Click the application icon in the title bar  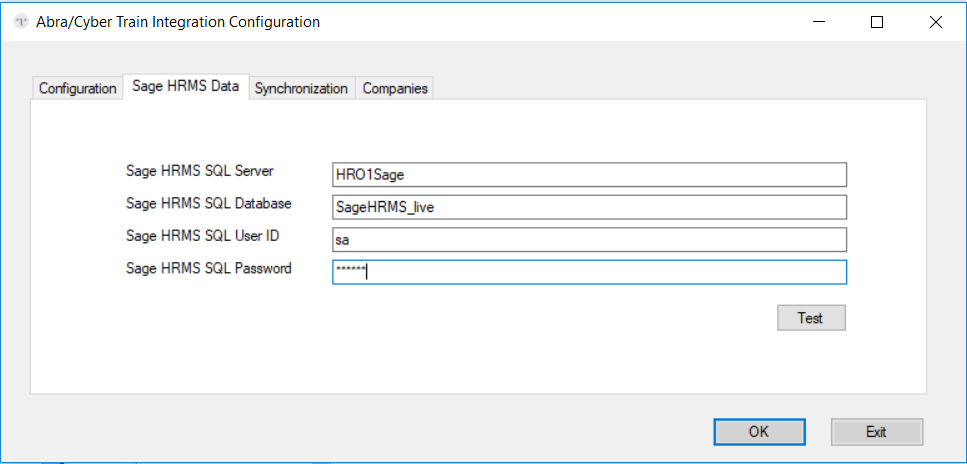coord(22,22)
